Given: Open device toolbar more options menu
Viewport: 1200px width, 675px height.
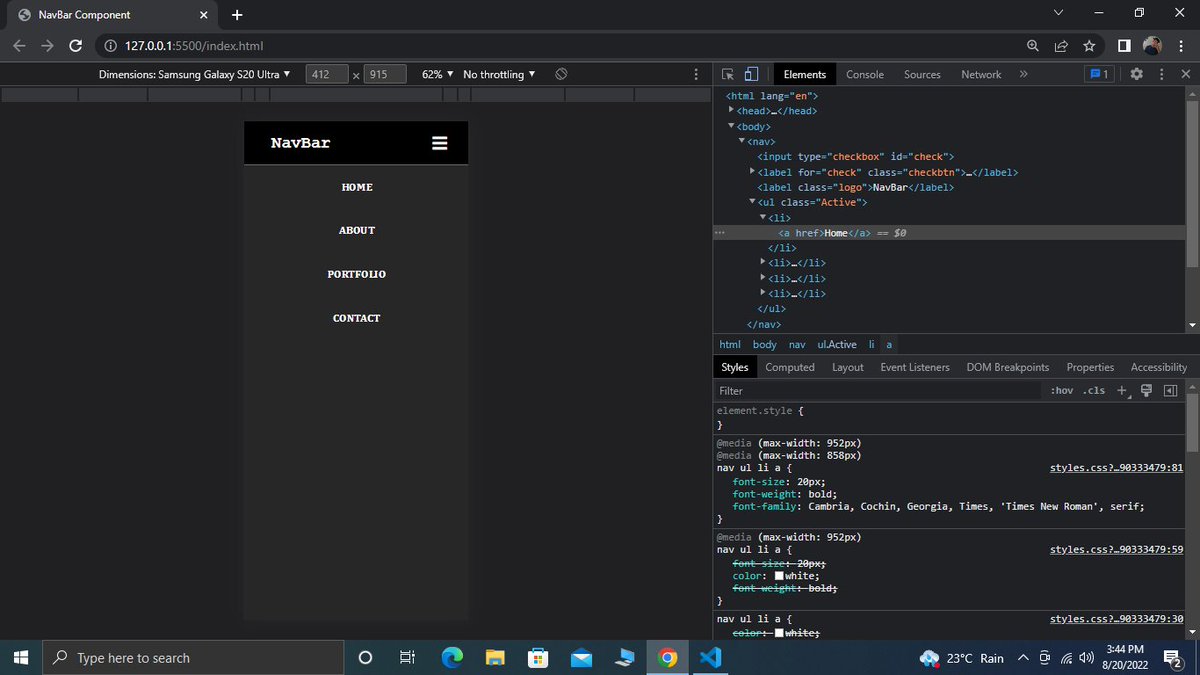Looking at the screenshot, I should [x=696, y=74].
